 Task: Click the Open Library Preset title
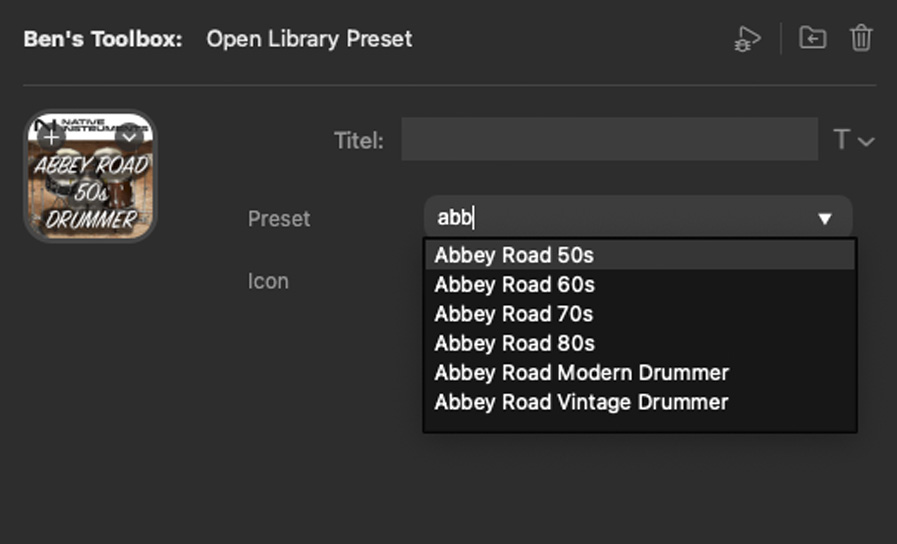309,40
